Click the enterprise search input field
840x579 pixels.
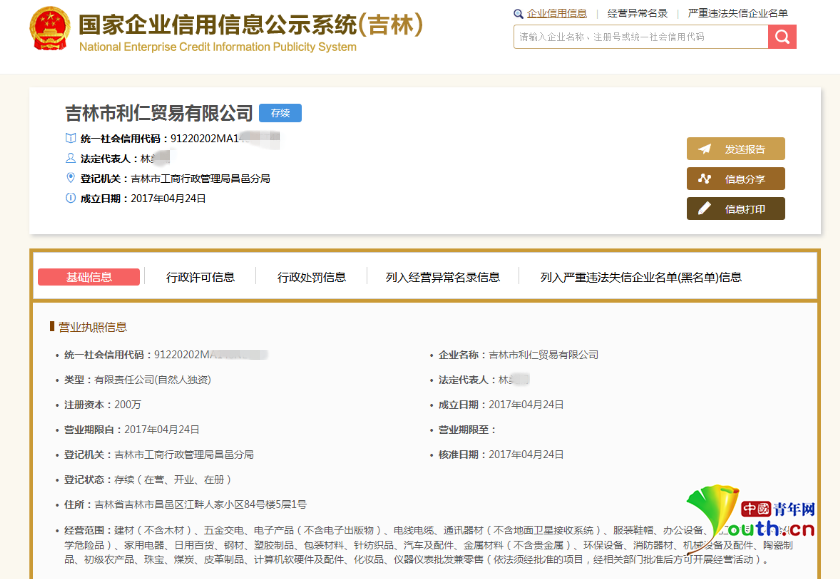click(636, 37)
